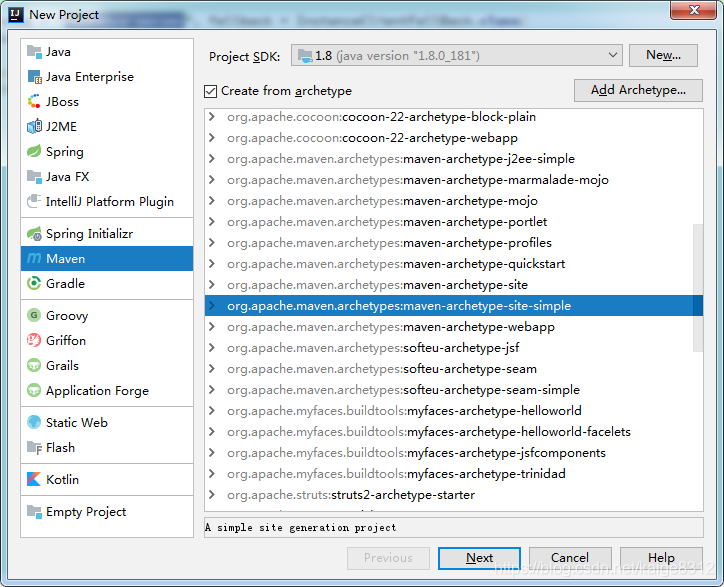This screenshot has width=724, height=587.
Task: Select the Spring Initializr icon
Action: point(34,234)
